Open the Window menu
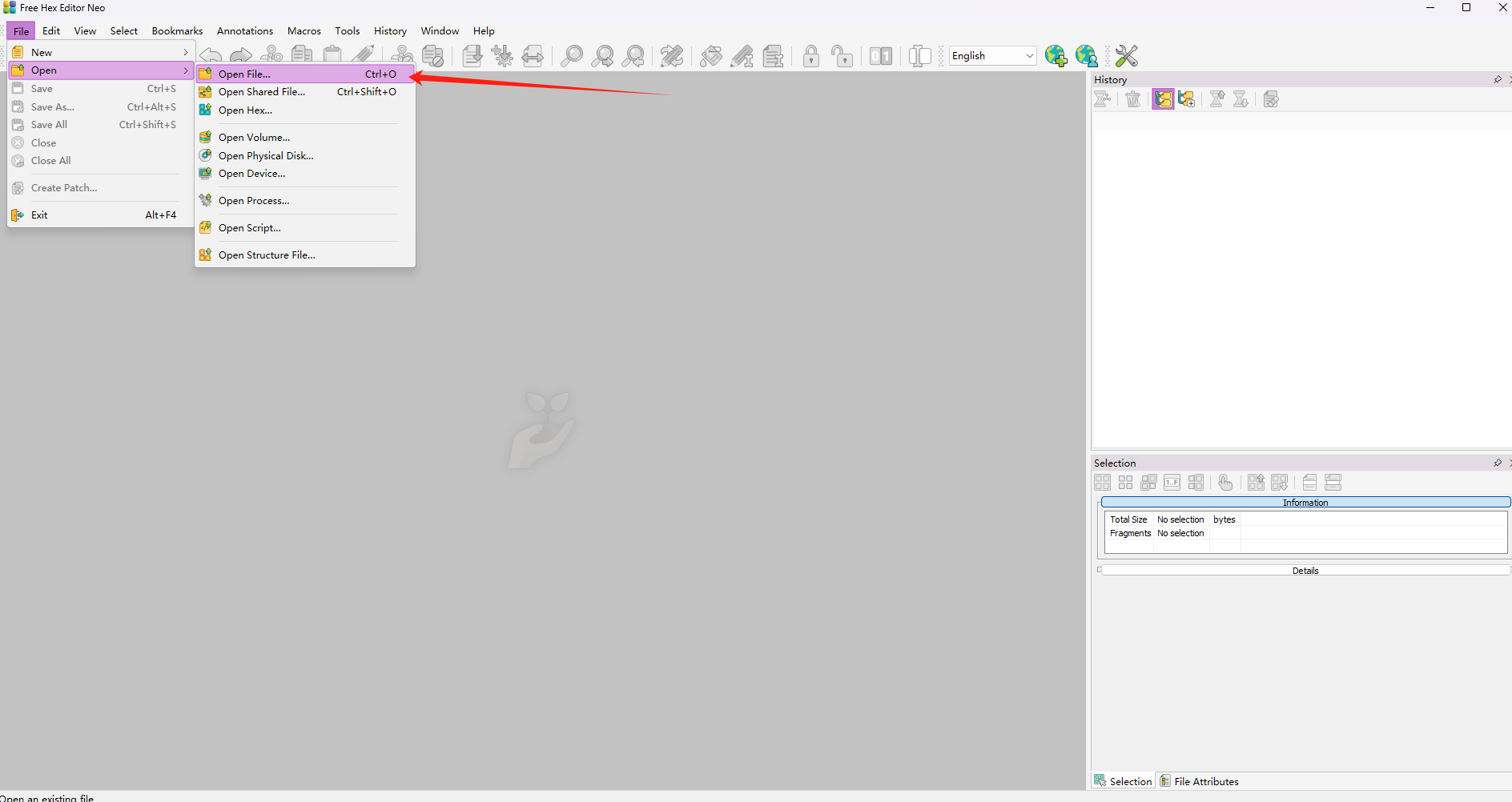1512x802 pixels. pyautogui.click(x=440, y=31)
